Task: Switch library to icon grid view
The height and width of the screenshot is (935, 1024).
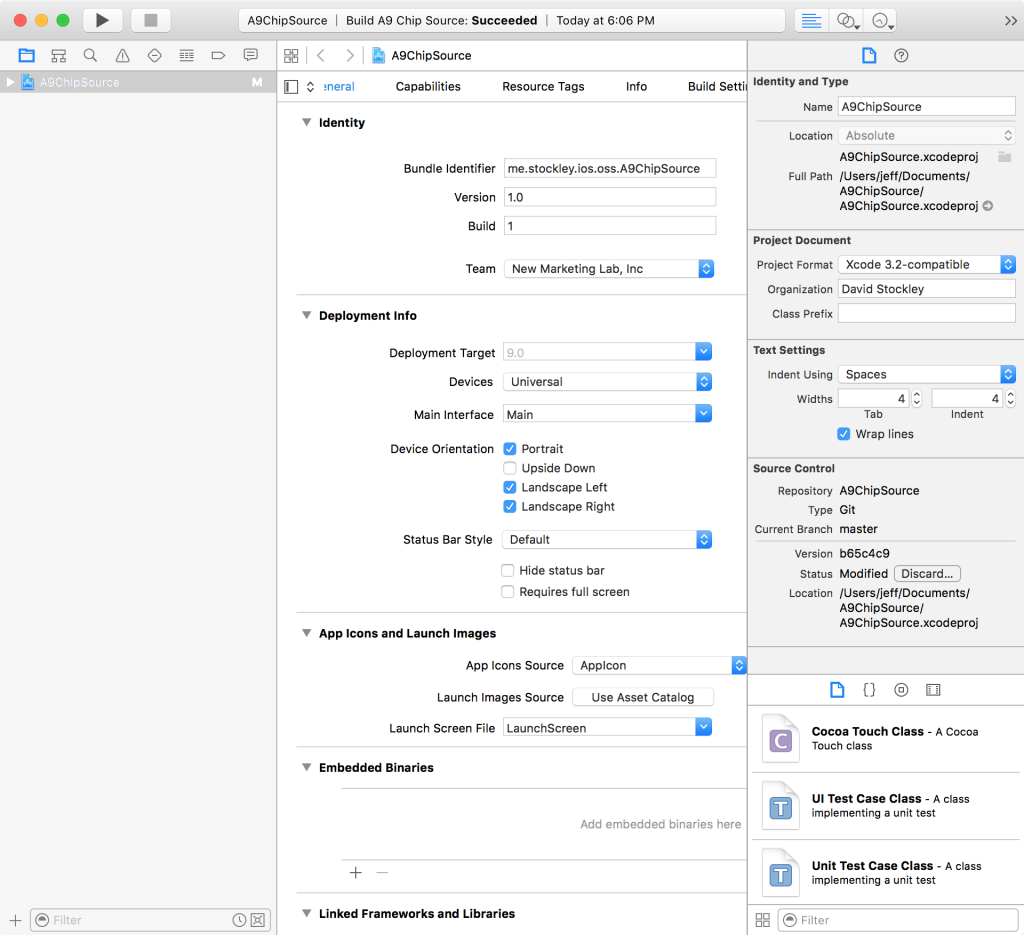Action: [762, 920]
